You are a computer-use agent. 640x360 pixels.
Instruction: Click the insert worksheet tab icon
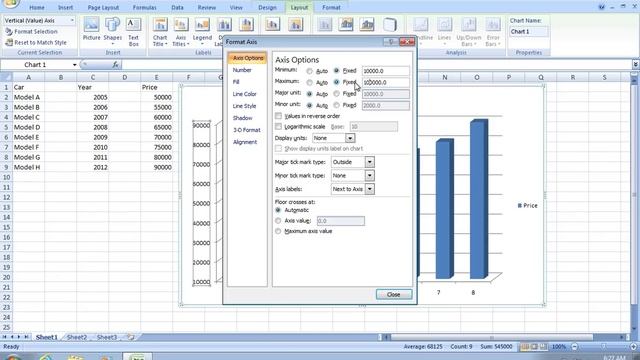pos(130,337)
